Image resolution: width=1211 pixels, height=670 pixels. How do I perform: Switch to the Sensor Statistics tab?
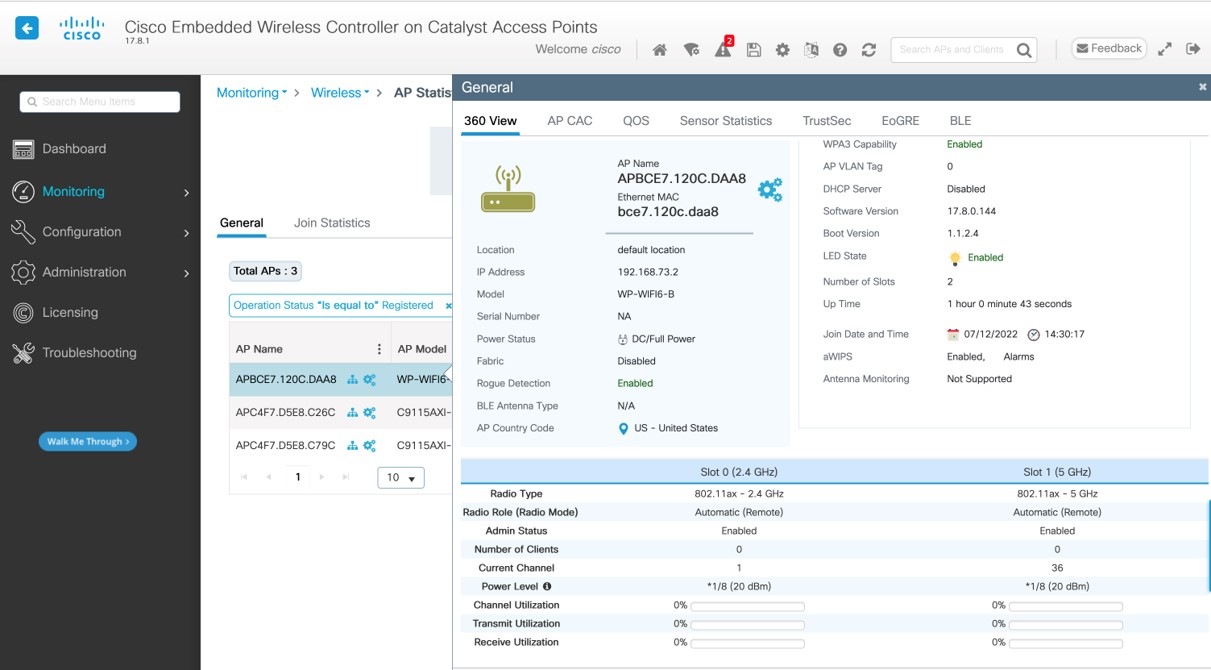[x=725, y=121]
